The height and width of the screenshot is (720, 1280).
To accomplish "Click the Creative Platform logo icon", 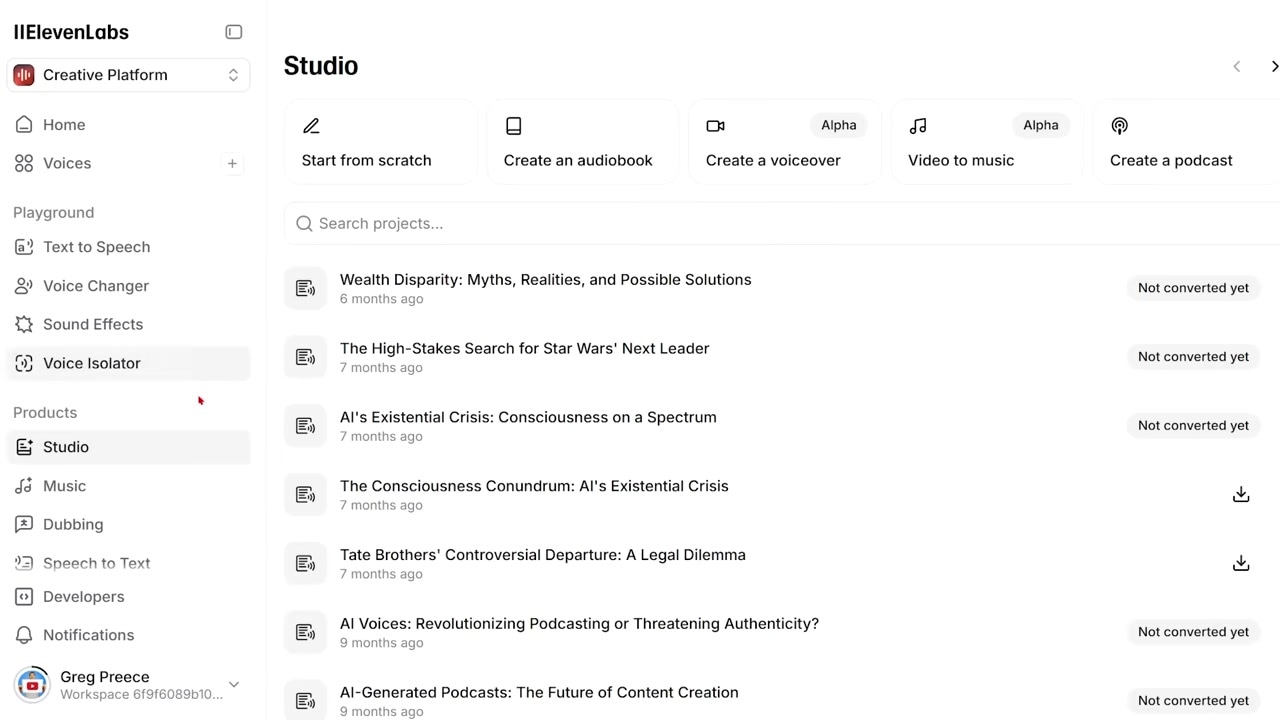I will [24, 75].
